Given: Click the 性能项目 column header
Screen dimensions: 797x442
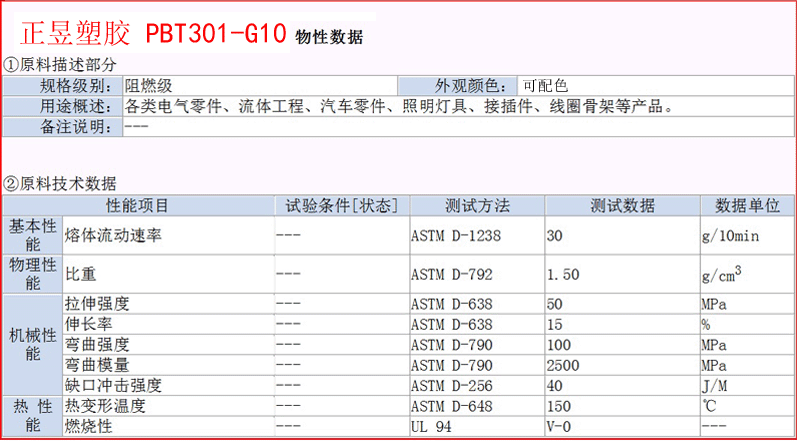Looking at the screenshot, I should (138, 206).
